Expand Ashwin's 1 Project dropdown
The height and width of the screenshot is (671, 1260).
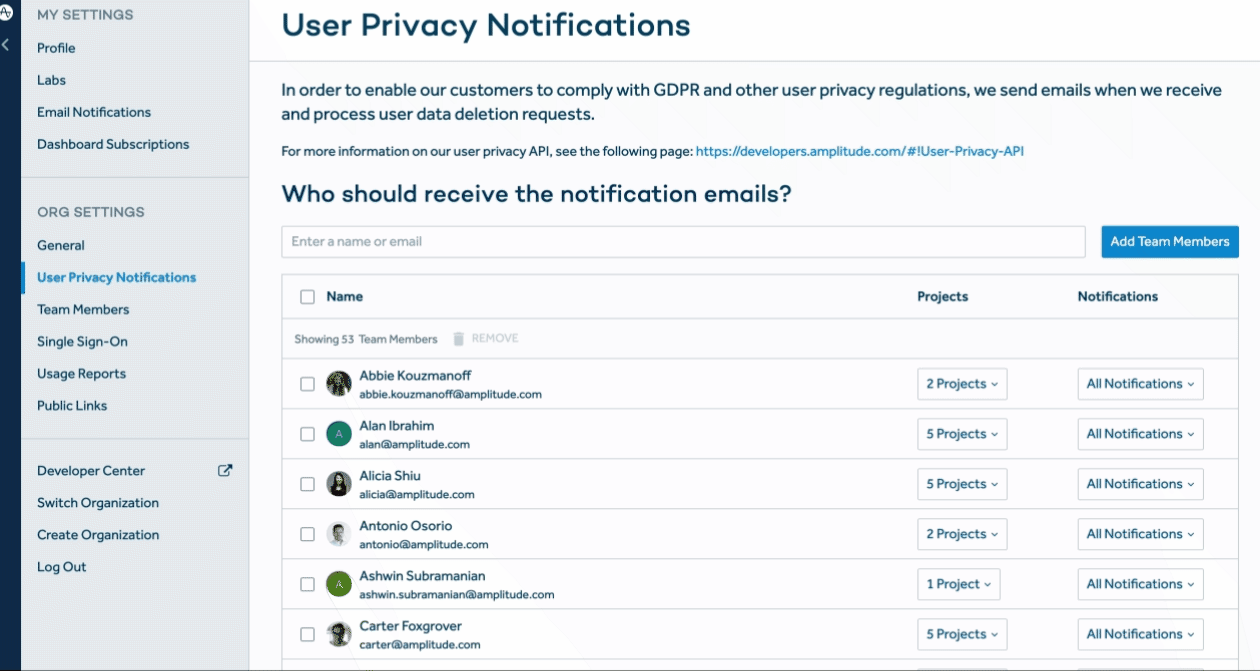(959, 583)
